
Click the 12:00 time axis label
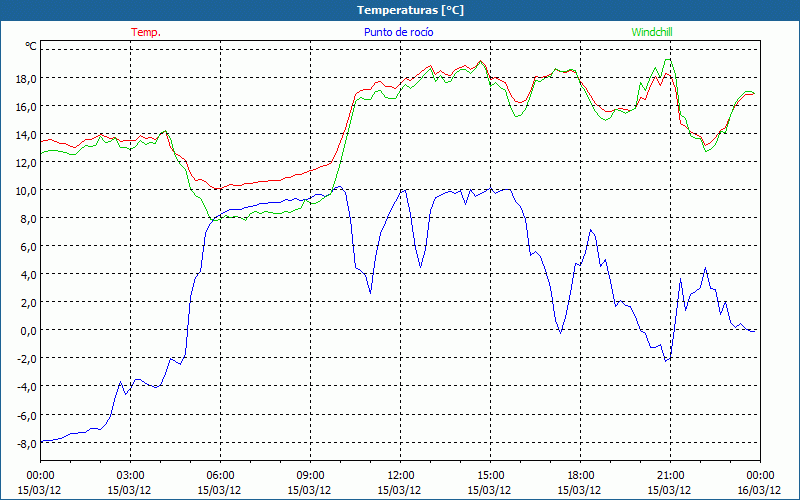tap(401, 476)
